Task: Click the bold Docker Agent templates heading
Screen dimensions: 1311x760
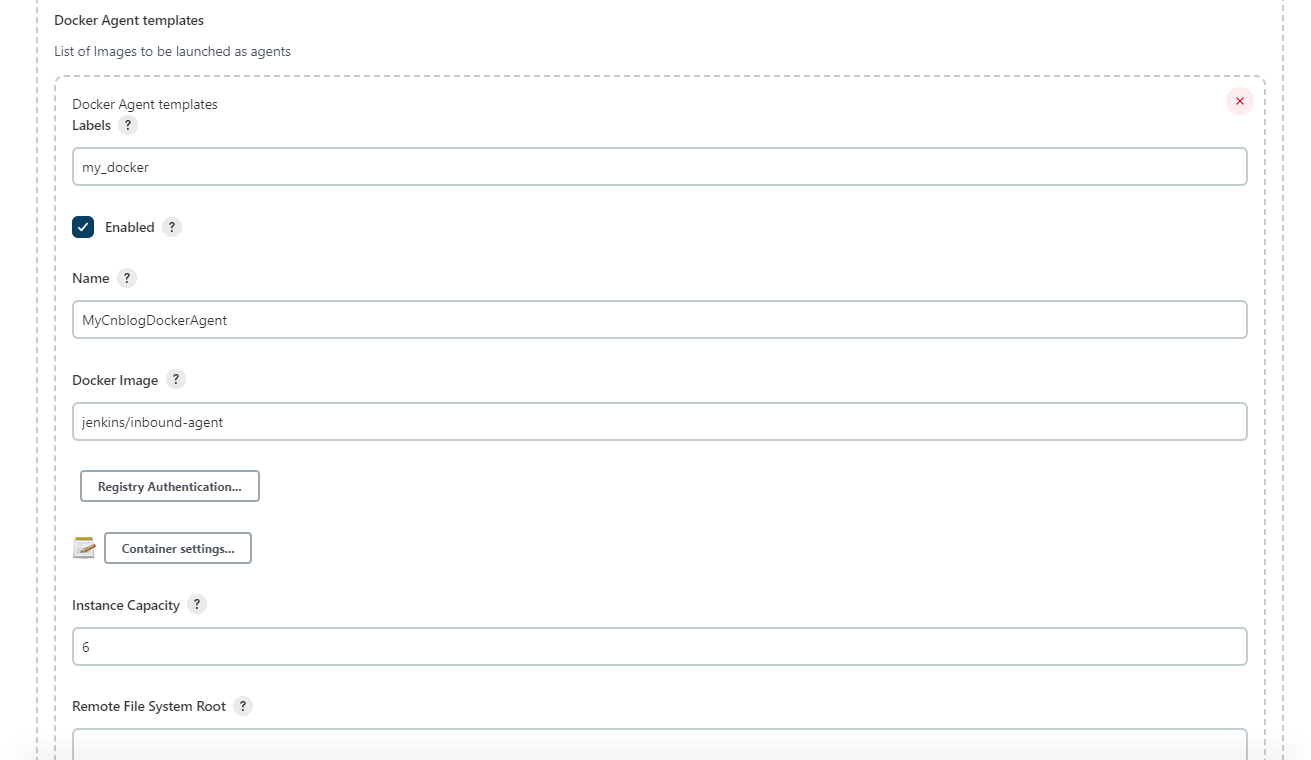Action: click(129, 20)
